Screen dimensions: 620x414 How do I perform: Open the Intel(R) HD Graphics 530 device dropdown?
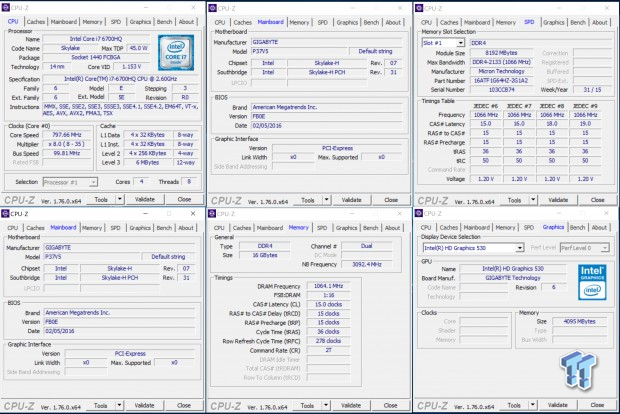pos(520,248)
